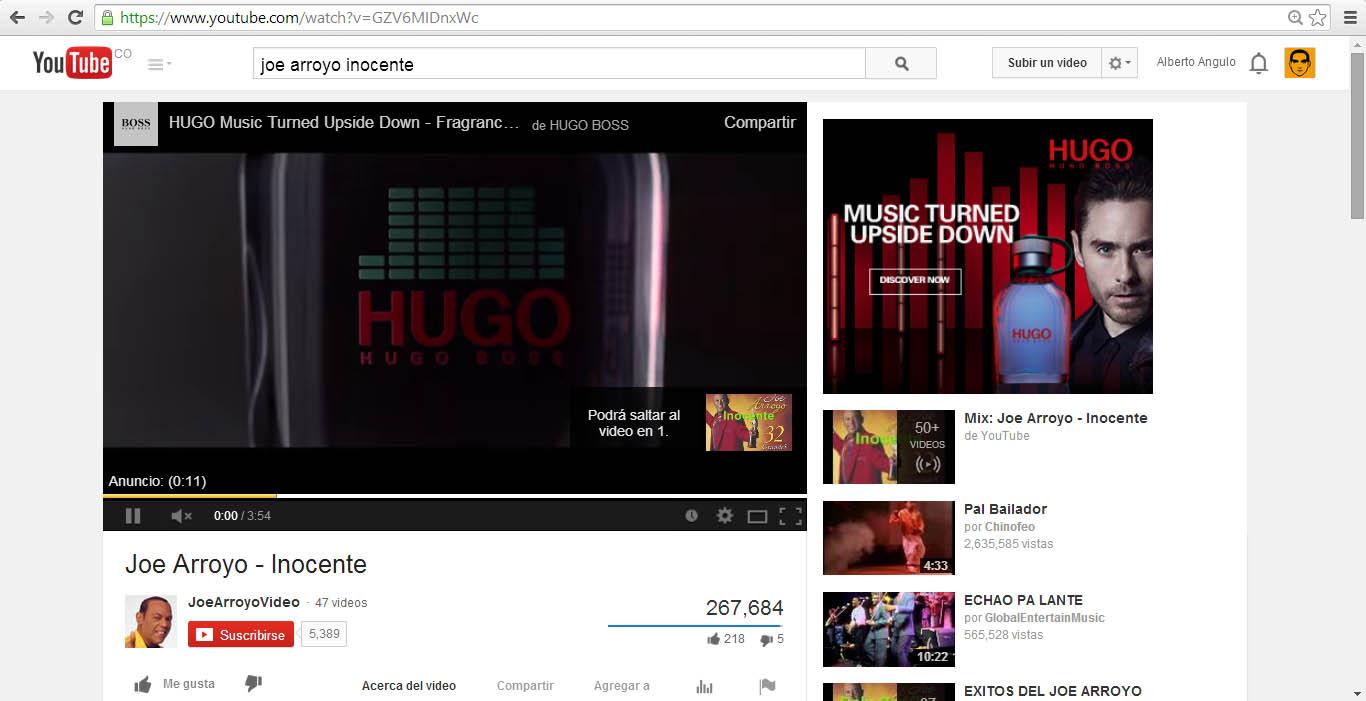Screen dimensions: 1366x701
Task: Click the Joe Arroyo - Inocente video title
Action: (245, 564)
